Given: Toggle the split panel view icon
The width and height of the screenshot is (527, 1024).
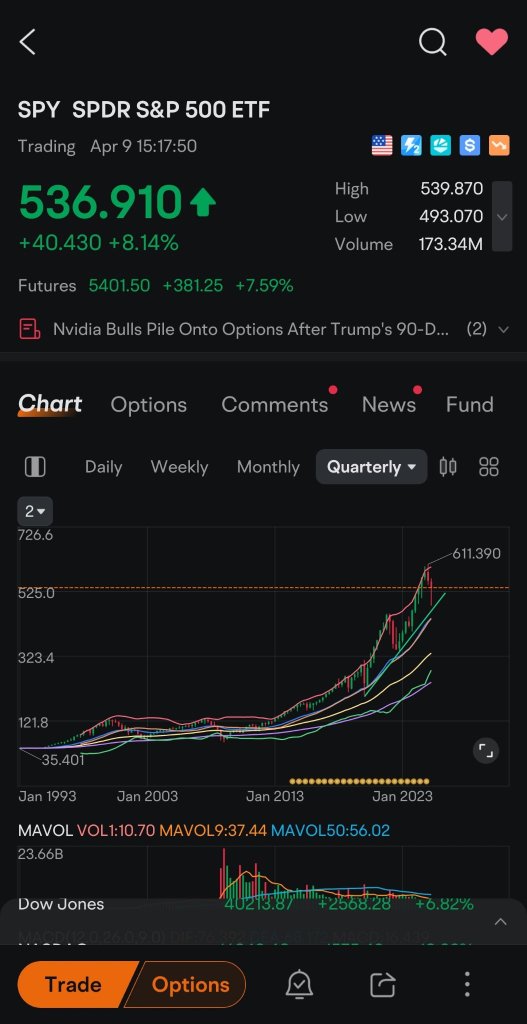Looking at the screenshot, I should [35, 466].
